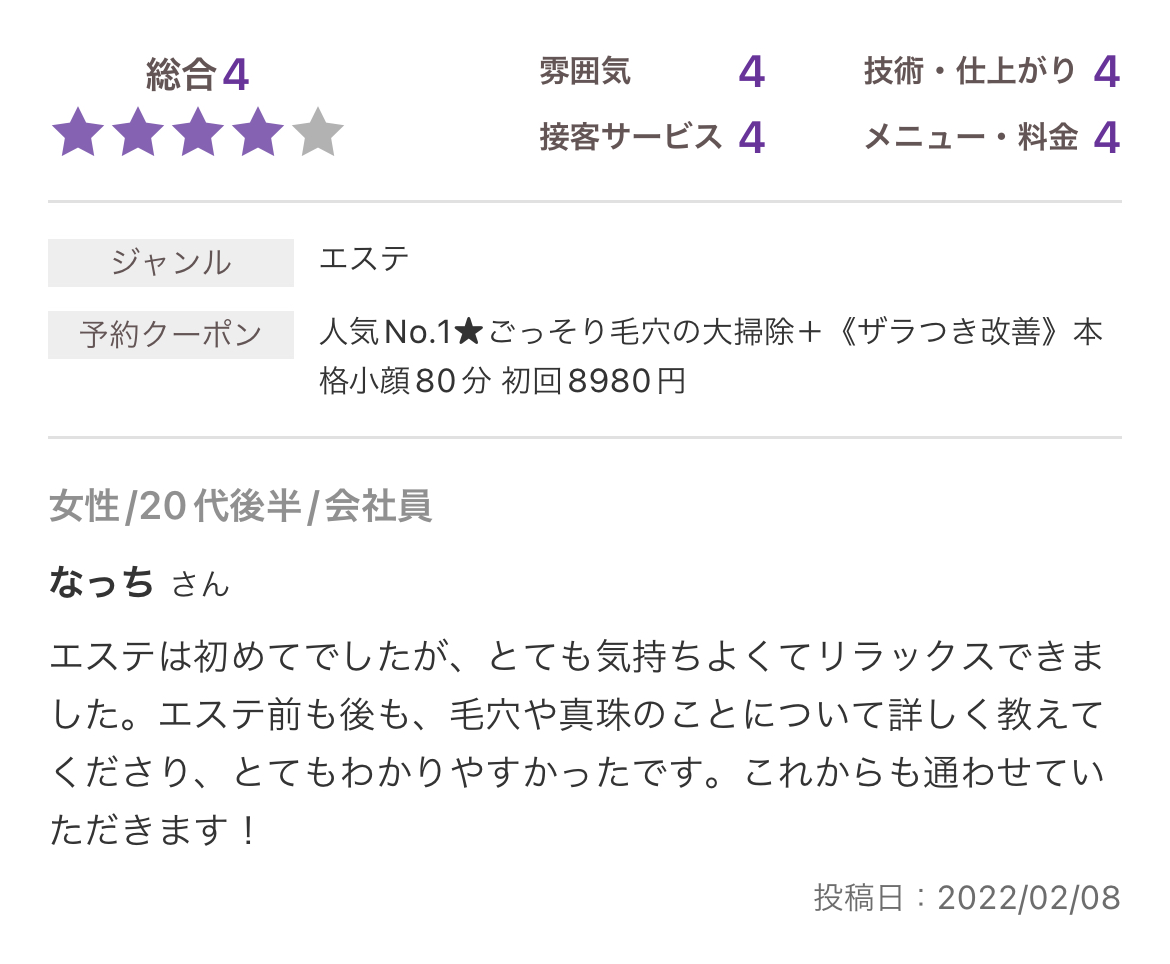Click the fourth purple rating star
1170x964 pixels.
[x=257, y=132]
